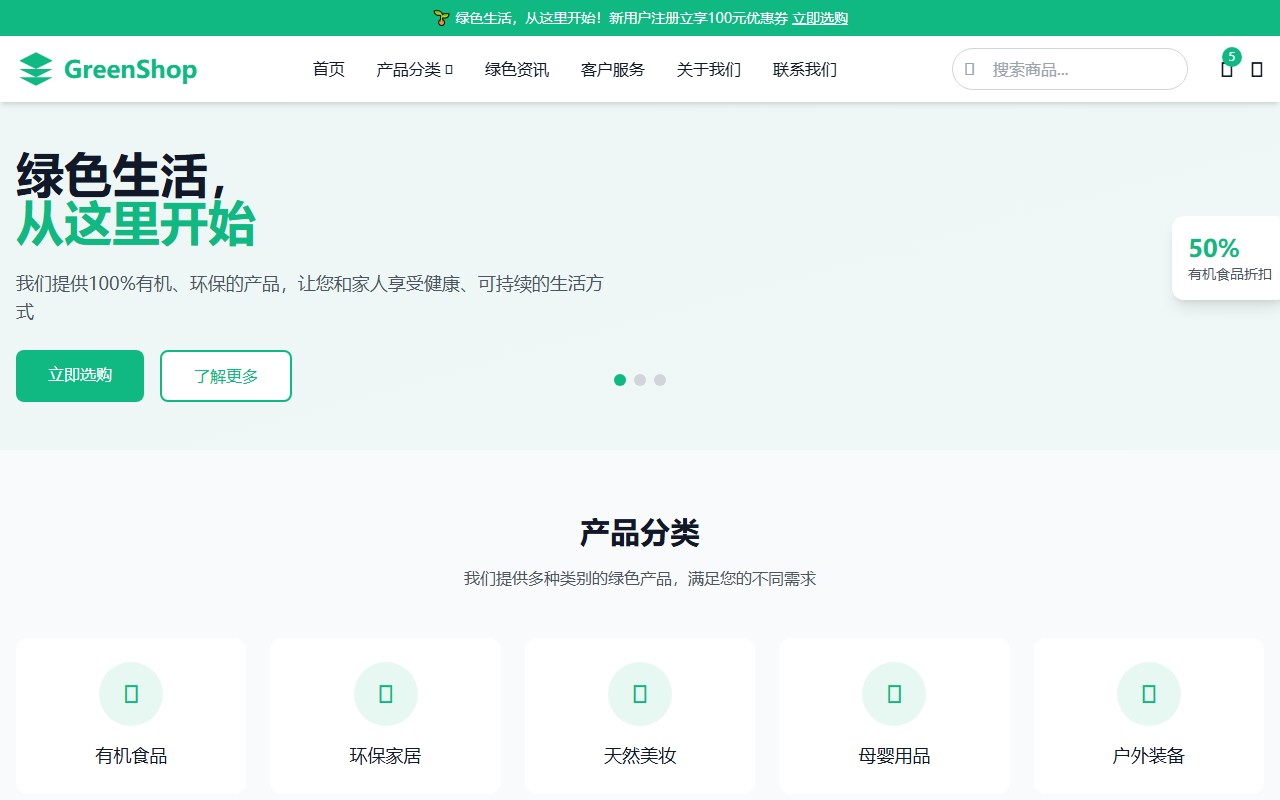Click the magnifier icon in the search bar
Viewport: 1280px width, 800px height.
[x=968, y=69]
